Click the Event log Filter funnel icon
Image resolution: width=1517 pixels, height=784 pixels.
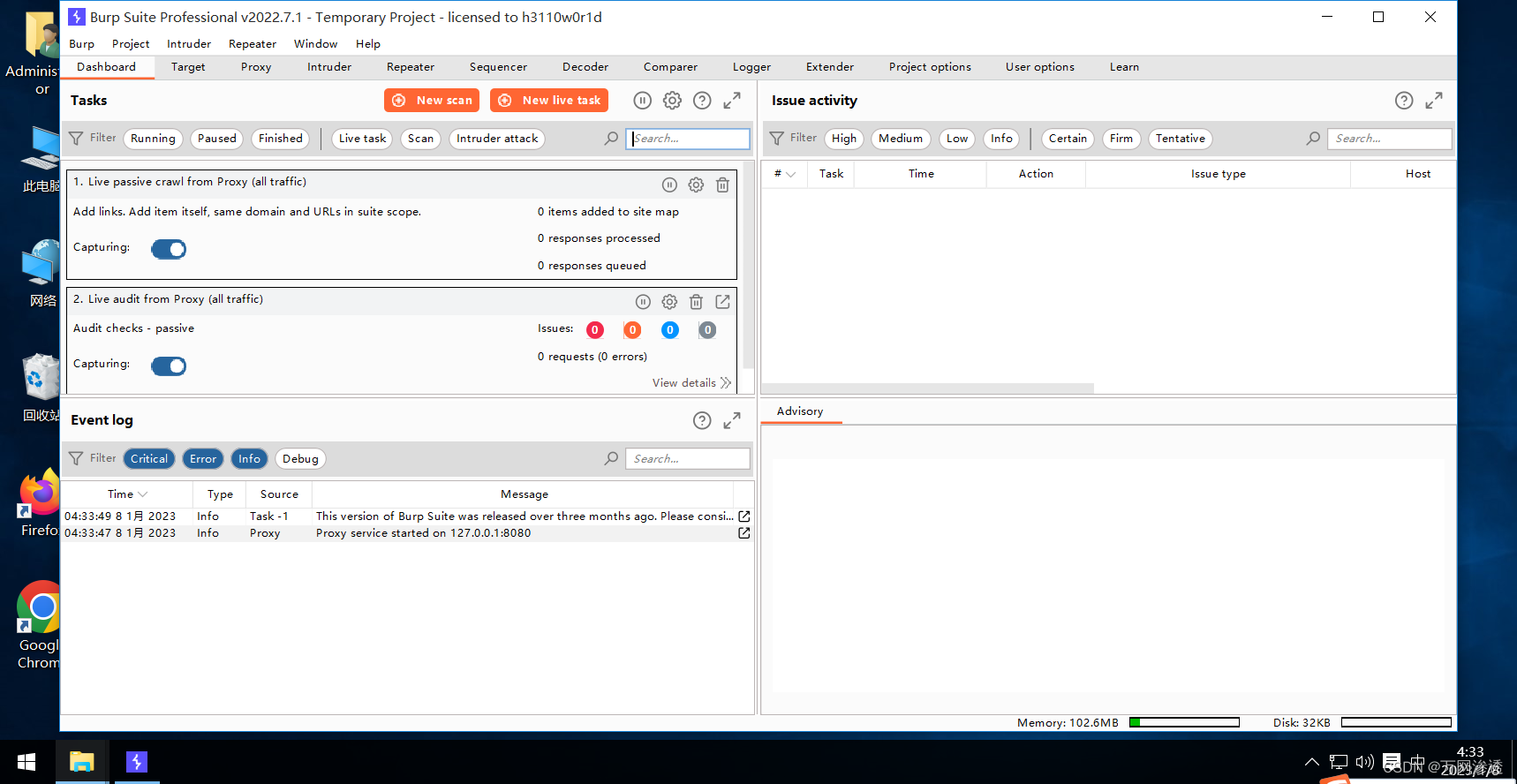76,458
